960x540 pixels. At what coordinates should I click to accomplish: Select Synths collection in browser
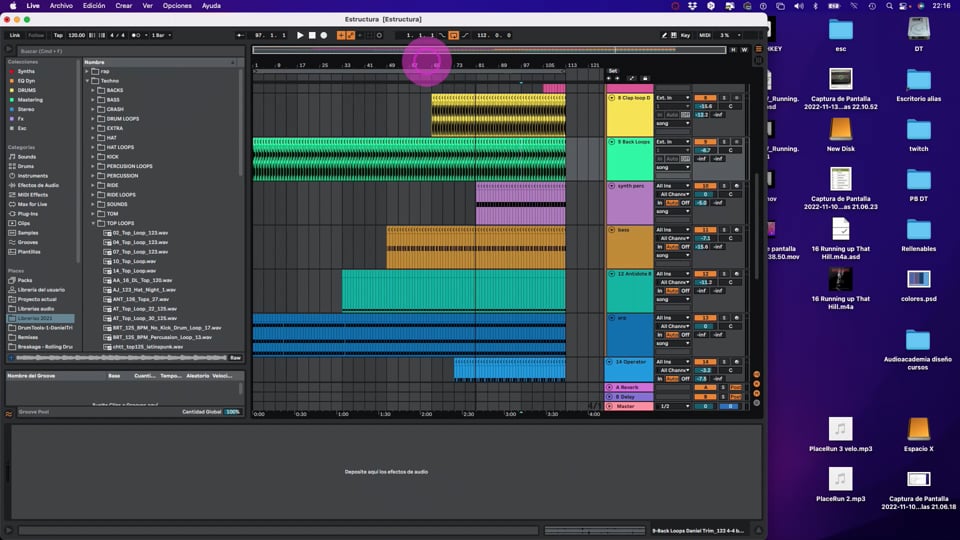(26, 72)
